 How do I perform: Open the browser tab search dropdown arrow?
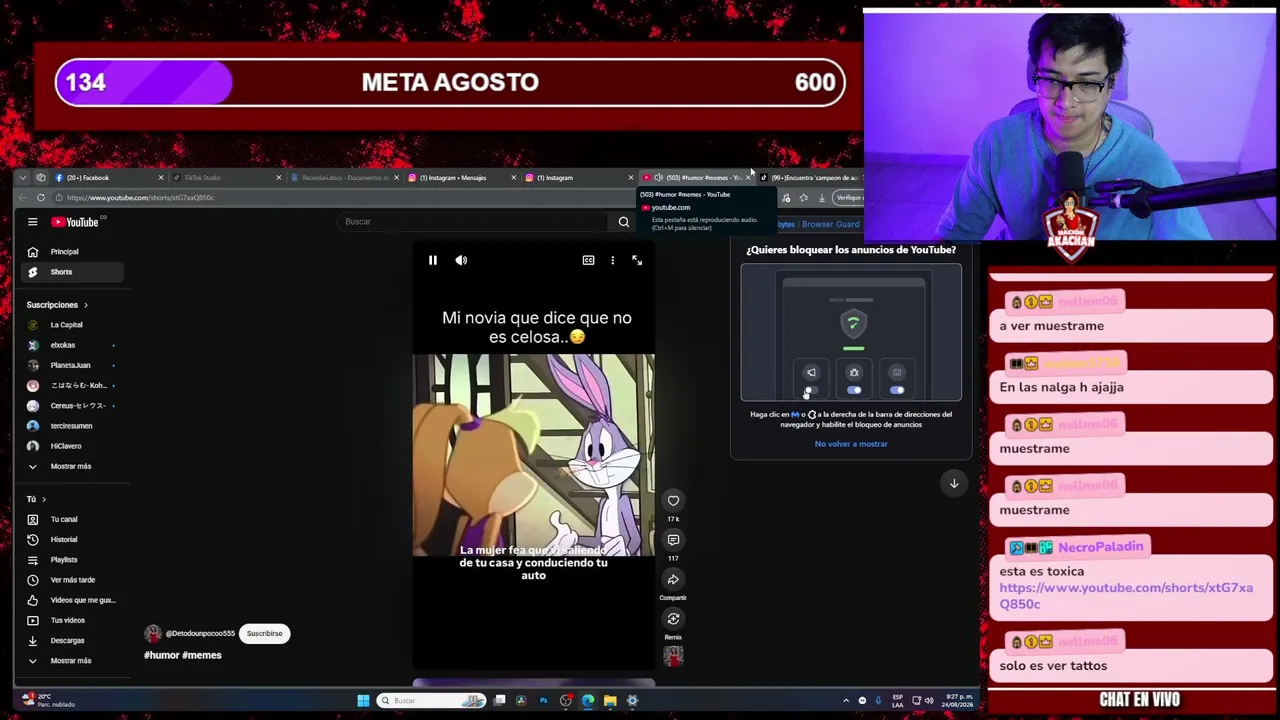pyautogui.click(x=22, y=178)
